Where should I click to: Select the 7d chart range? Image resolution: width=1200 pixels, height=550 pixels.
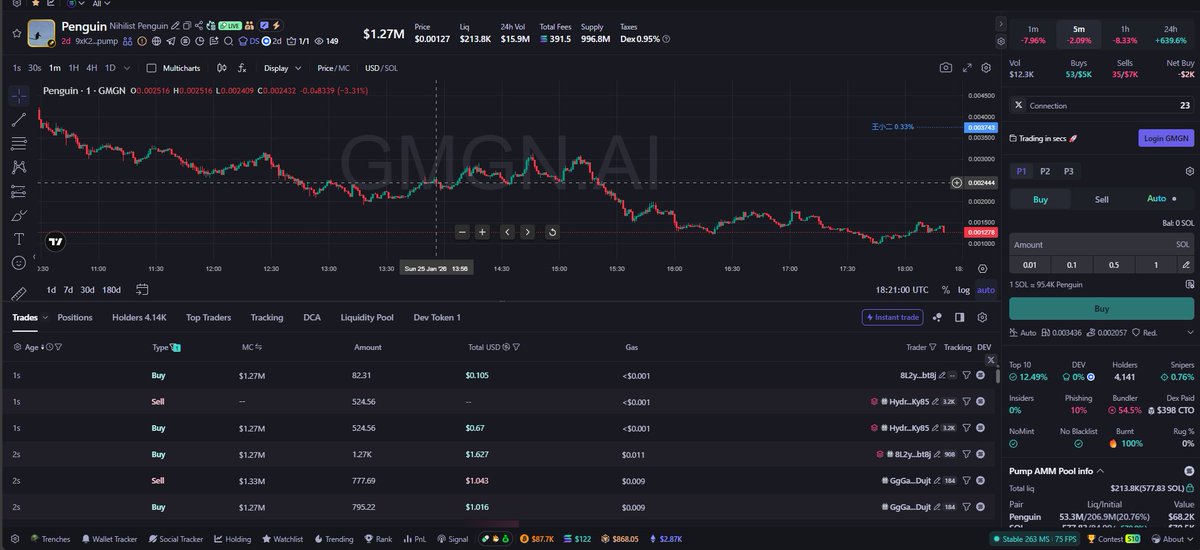click(68, 290)
